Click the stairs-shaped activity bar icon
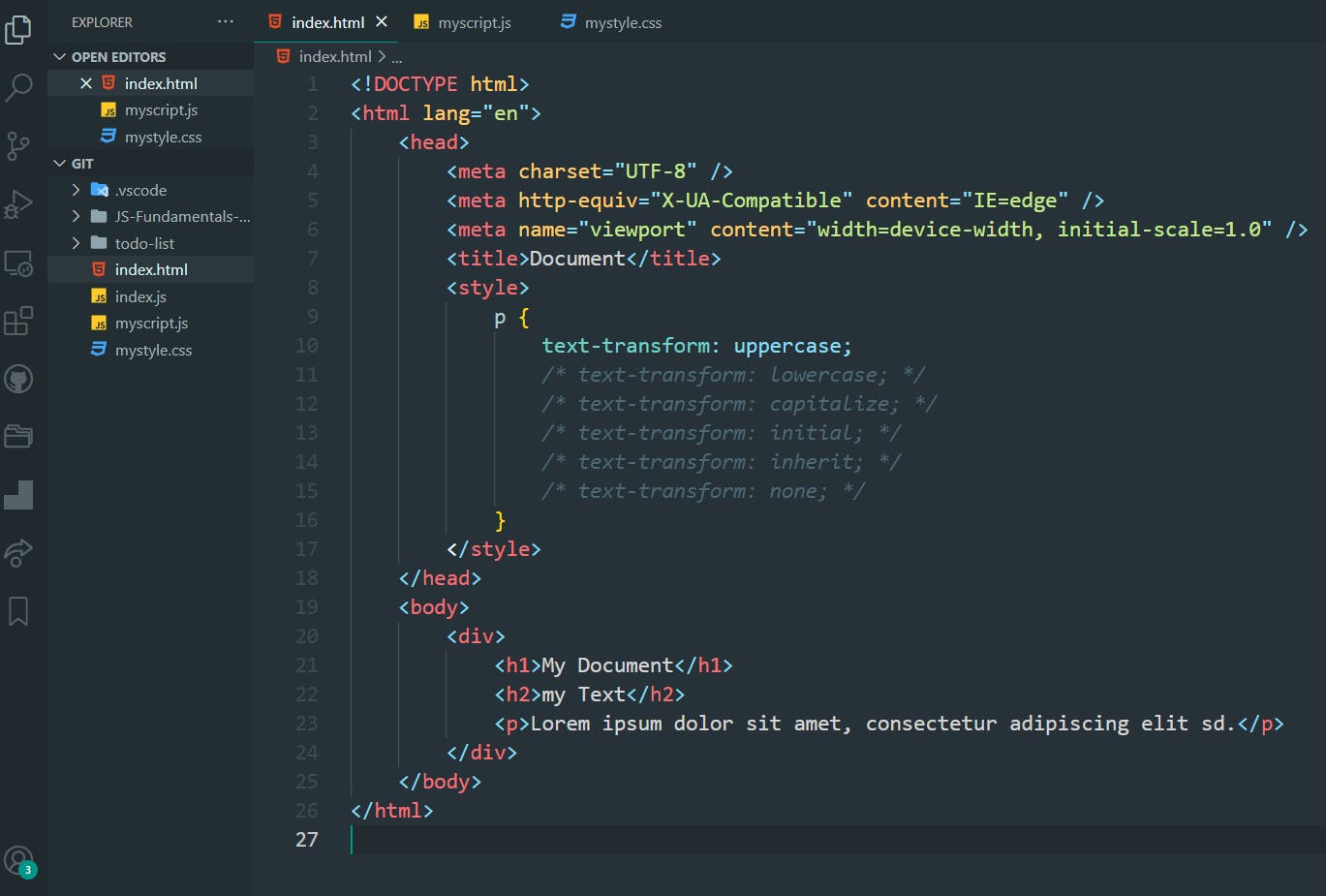Viewport: 1326px width, 896px height. pos(18,495)
